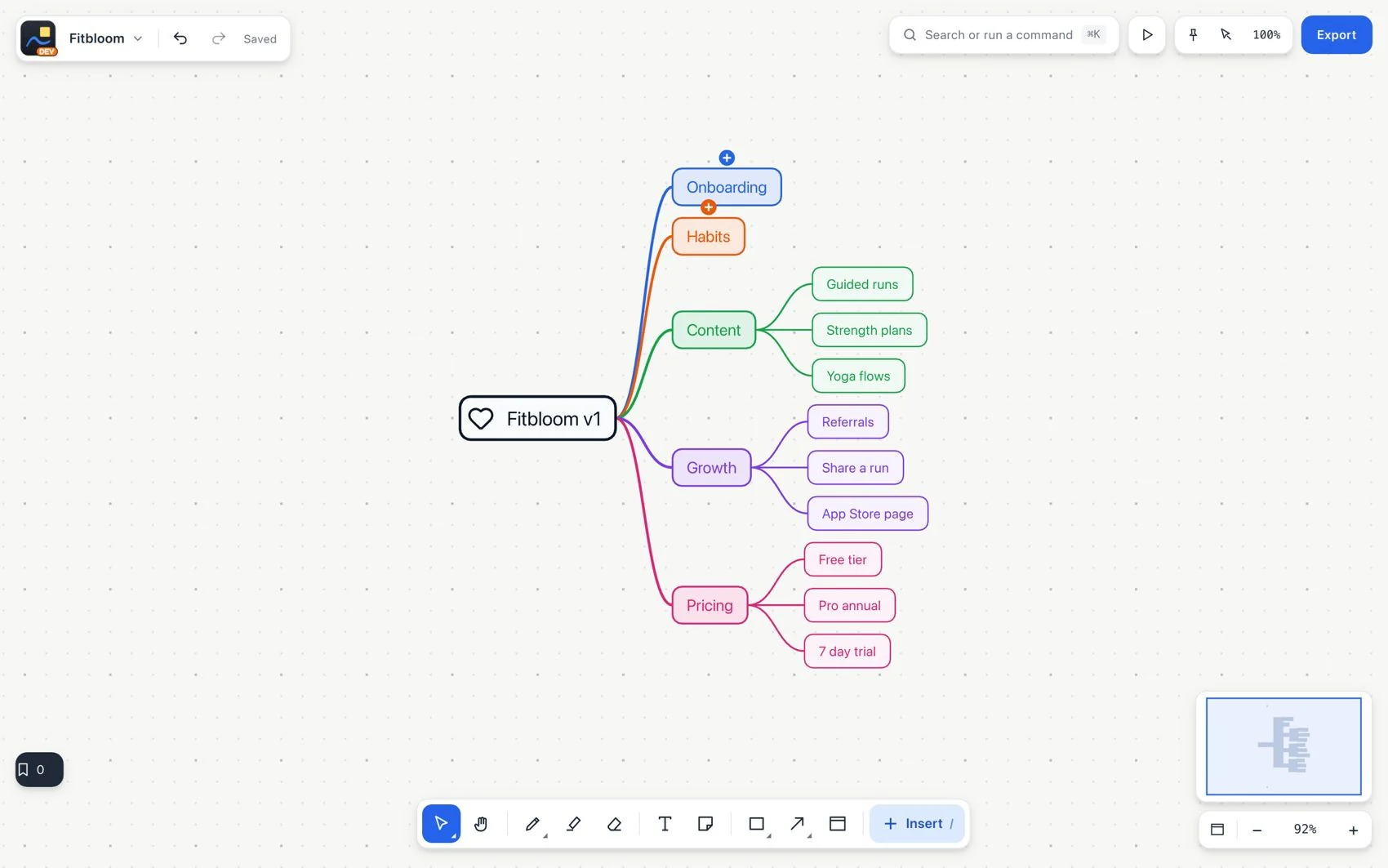Select the rectangle shape tool

[x=757, y=823]
